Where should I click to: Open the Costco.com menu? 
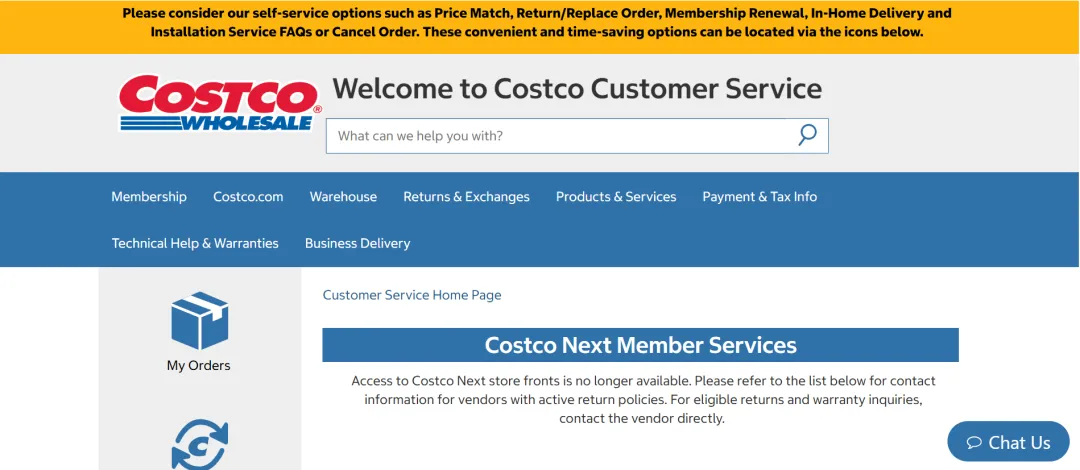[248, 196]
